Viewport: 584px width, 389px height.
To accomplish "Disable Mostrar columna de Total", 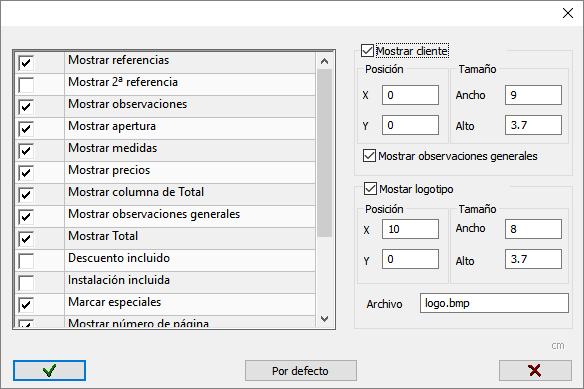I will coord(26,194).
